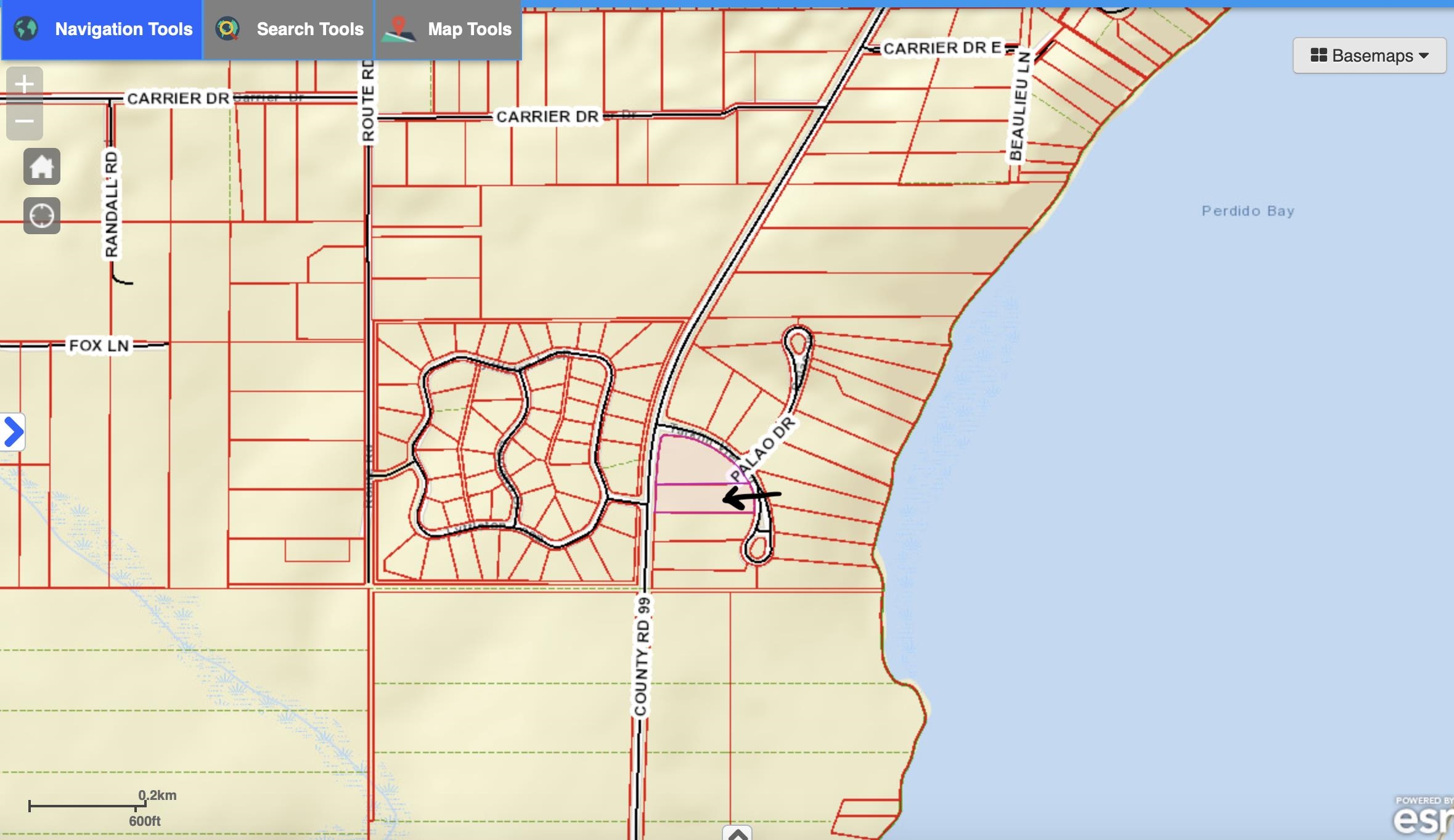Expand the left side panel arrow
This screenshot has height=840, width=1454.
click(12, 431)
